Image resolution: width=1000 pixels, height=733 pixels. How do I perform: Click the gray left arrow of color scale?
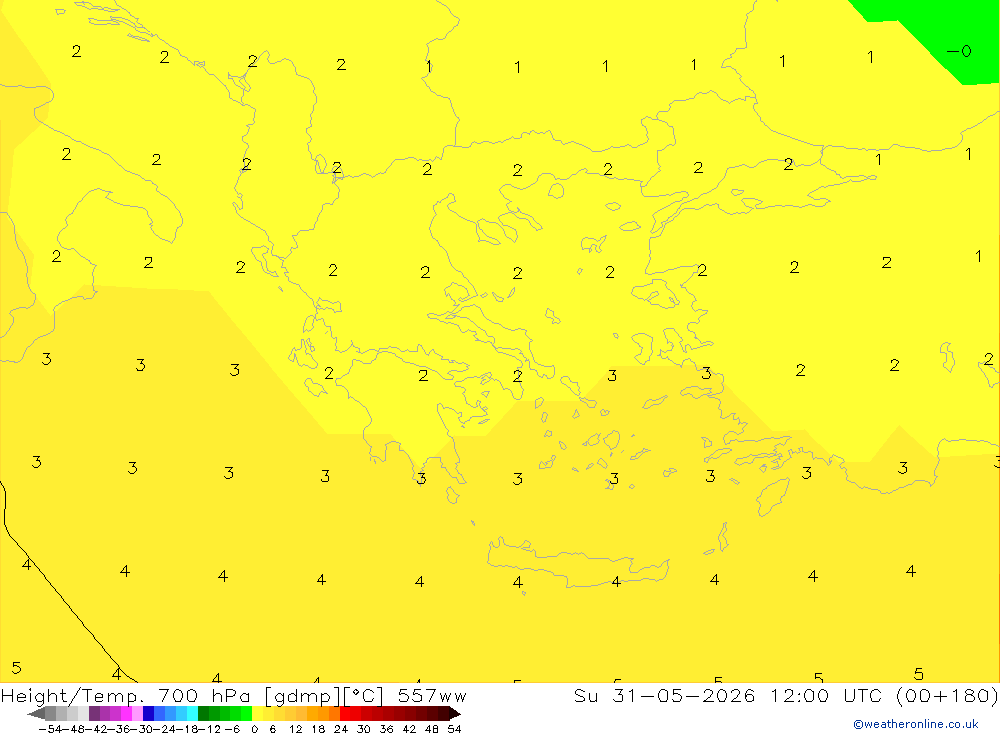(x=36, y=713)
